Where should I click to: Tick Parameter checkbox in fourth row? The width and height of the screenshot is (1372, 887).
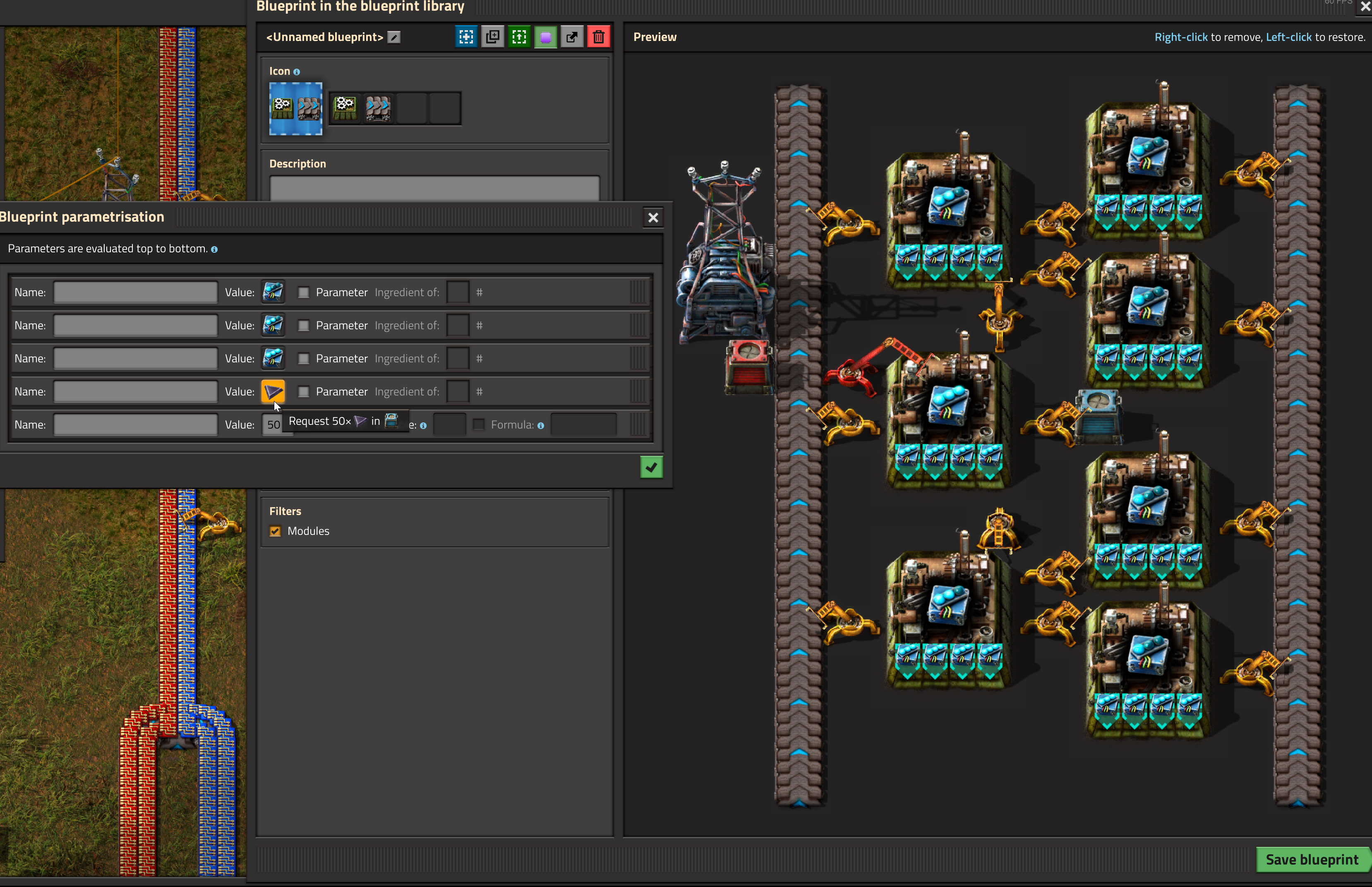point(304,392)
